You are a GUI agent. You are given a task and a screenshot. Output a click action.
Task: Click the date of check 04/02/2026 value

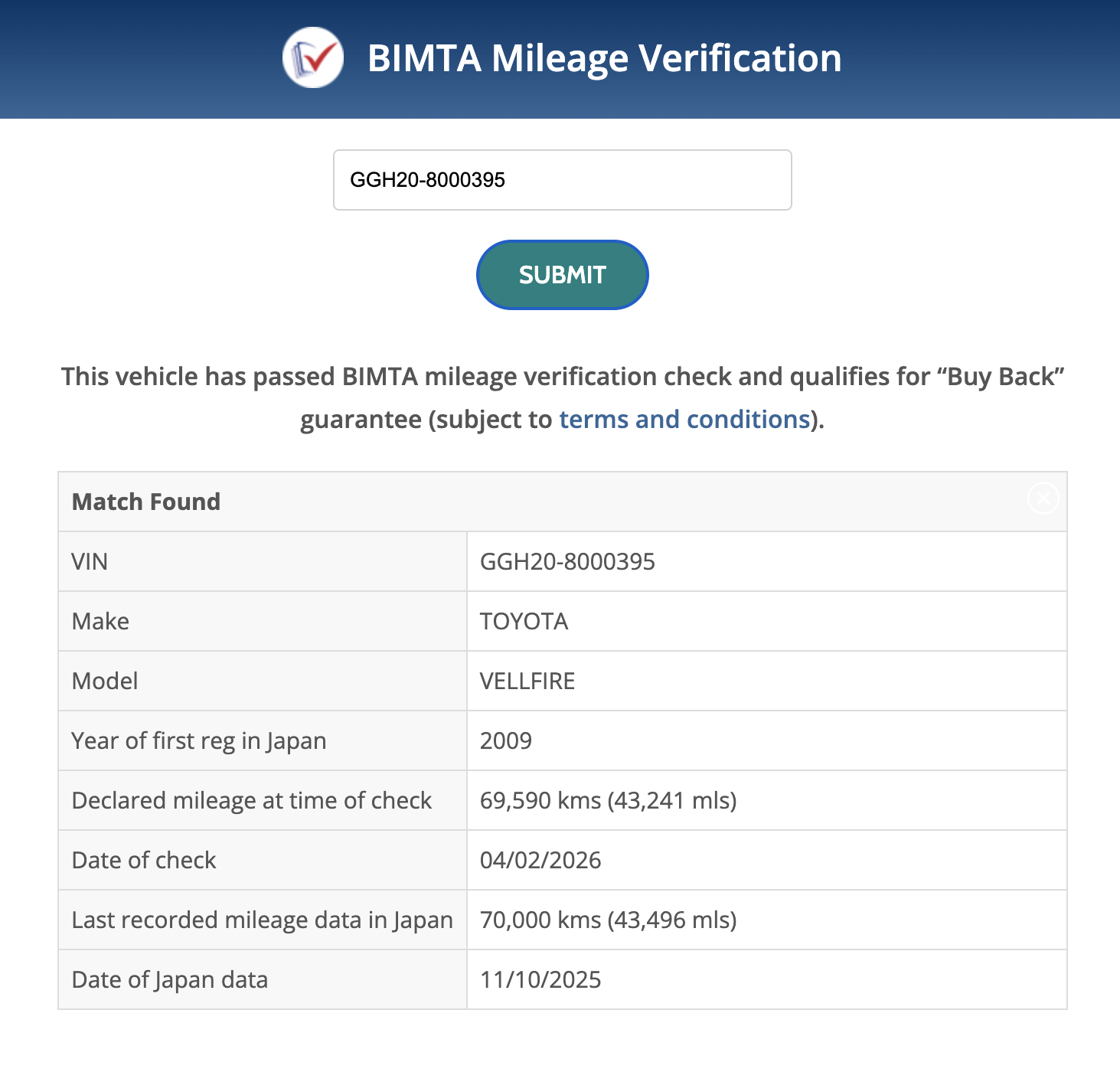click(x=540, y=860)
